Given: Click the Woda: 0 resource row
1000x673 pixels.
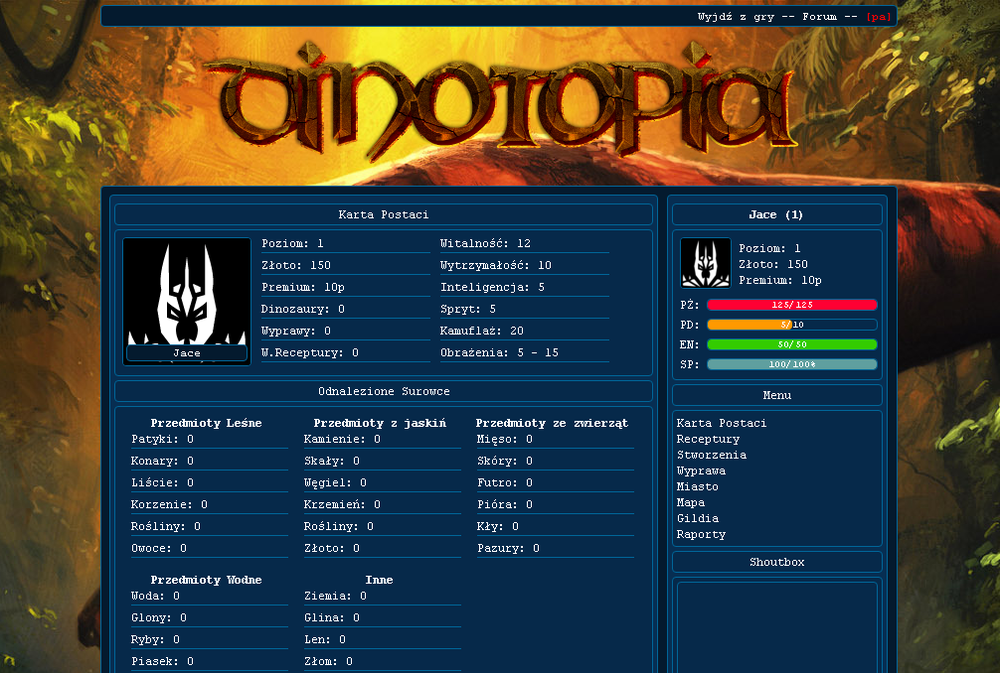Looking at the screenshot, I should click(209, 596).
